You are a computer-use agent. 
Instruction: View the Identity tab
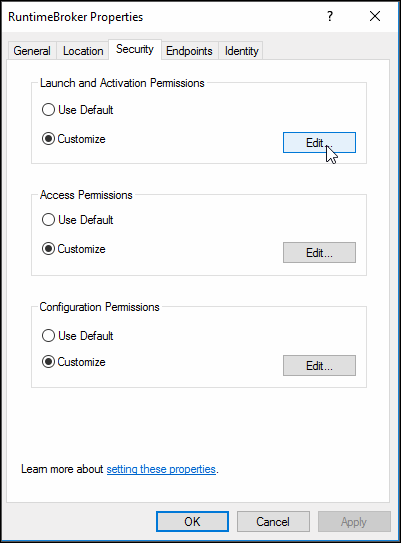241,51
